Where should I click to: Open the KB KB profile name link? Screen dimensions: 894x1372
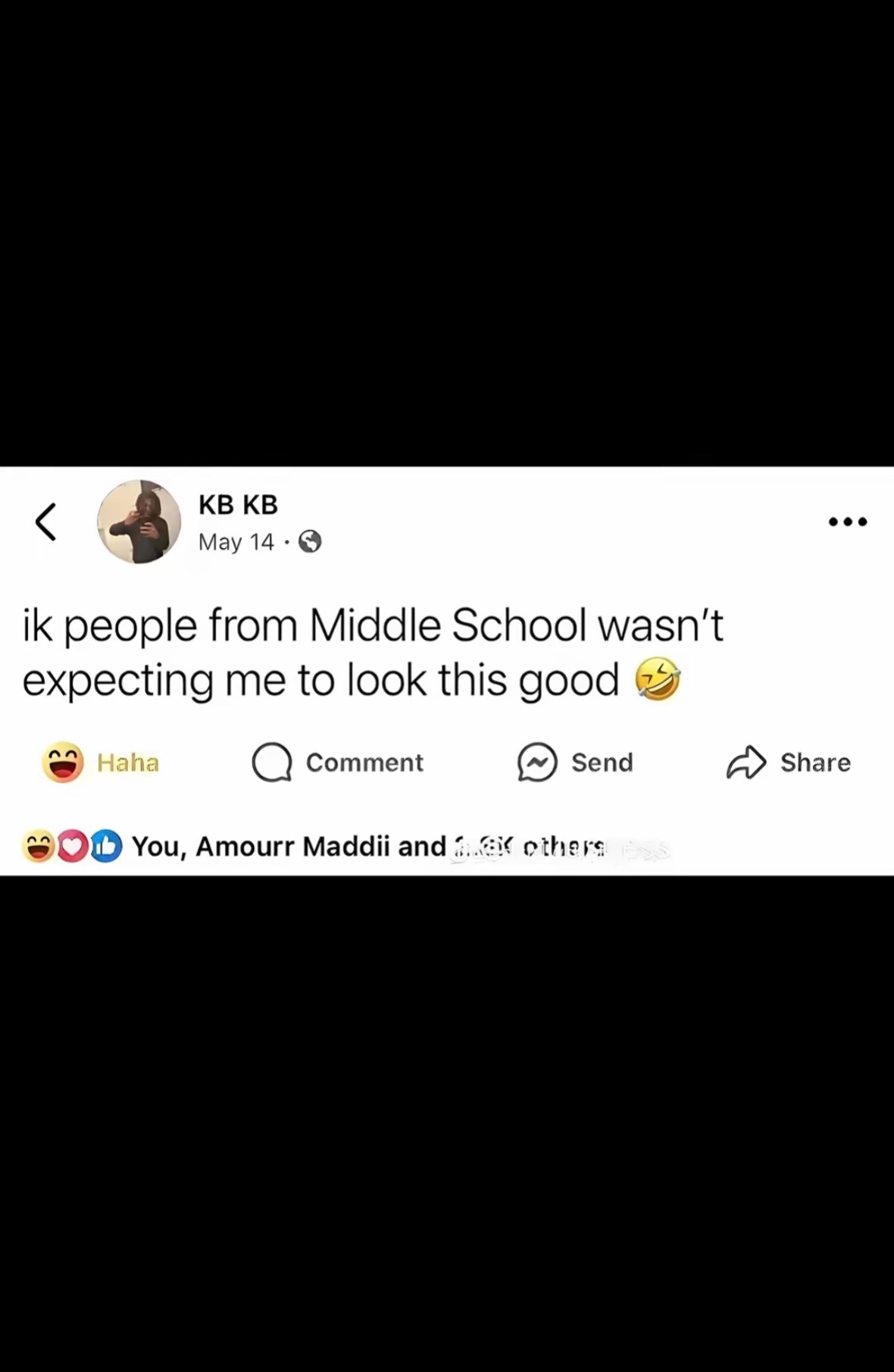point(238,504)
